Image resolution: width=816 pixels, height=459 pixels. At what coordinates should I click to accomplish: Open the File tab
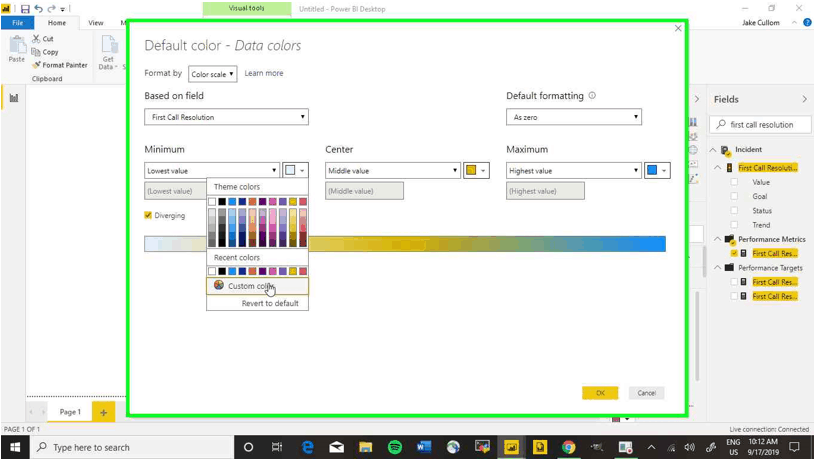pos(17,23)
